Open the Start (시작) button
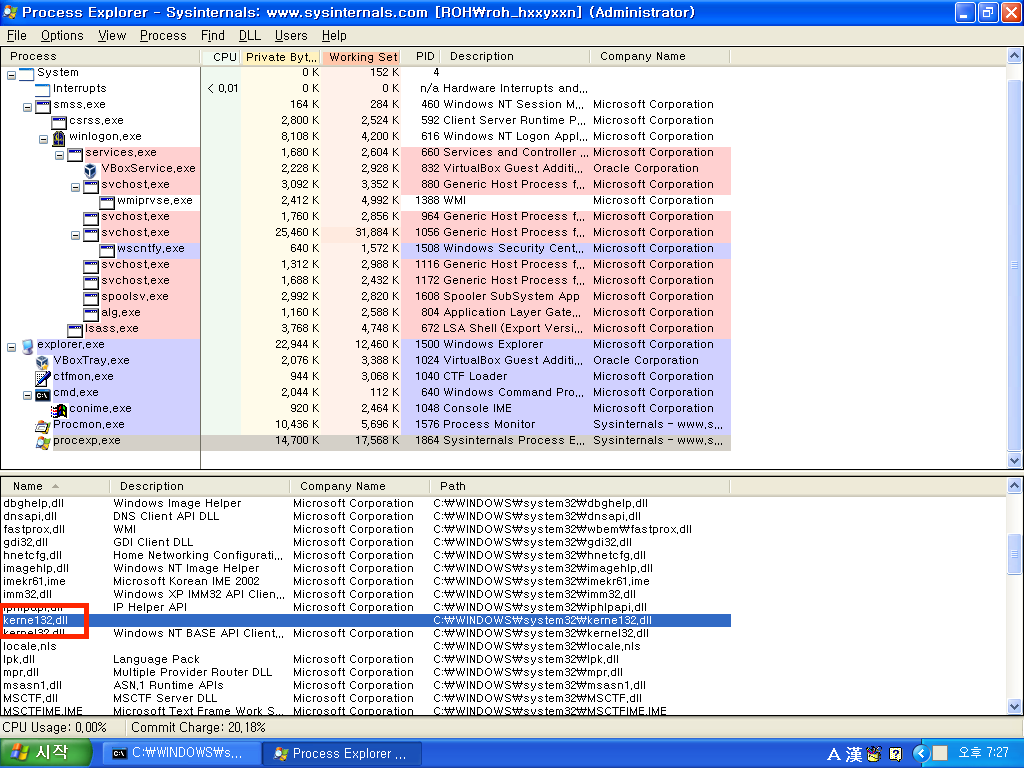Viewport: 1024px width, 768px height. coord(46,753)
